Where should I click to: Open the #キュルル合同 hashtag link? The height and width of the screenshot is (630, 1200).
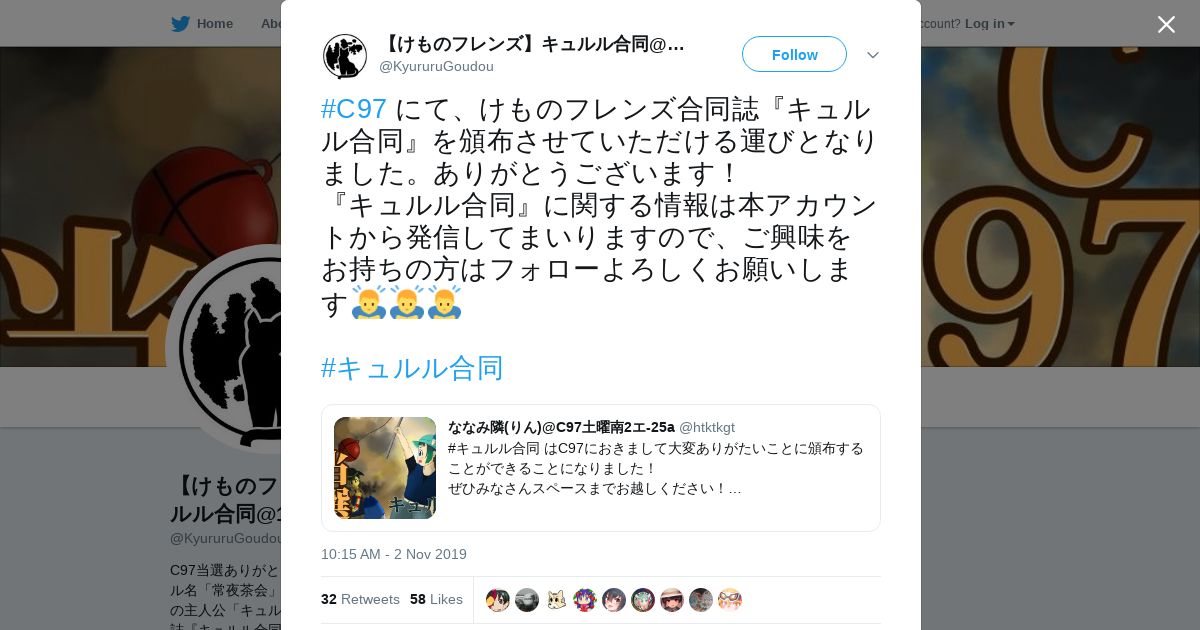tap(412, 368)
